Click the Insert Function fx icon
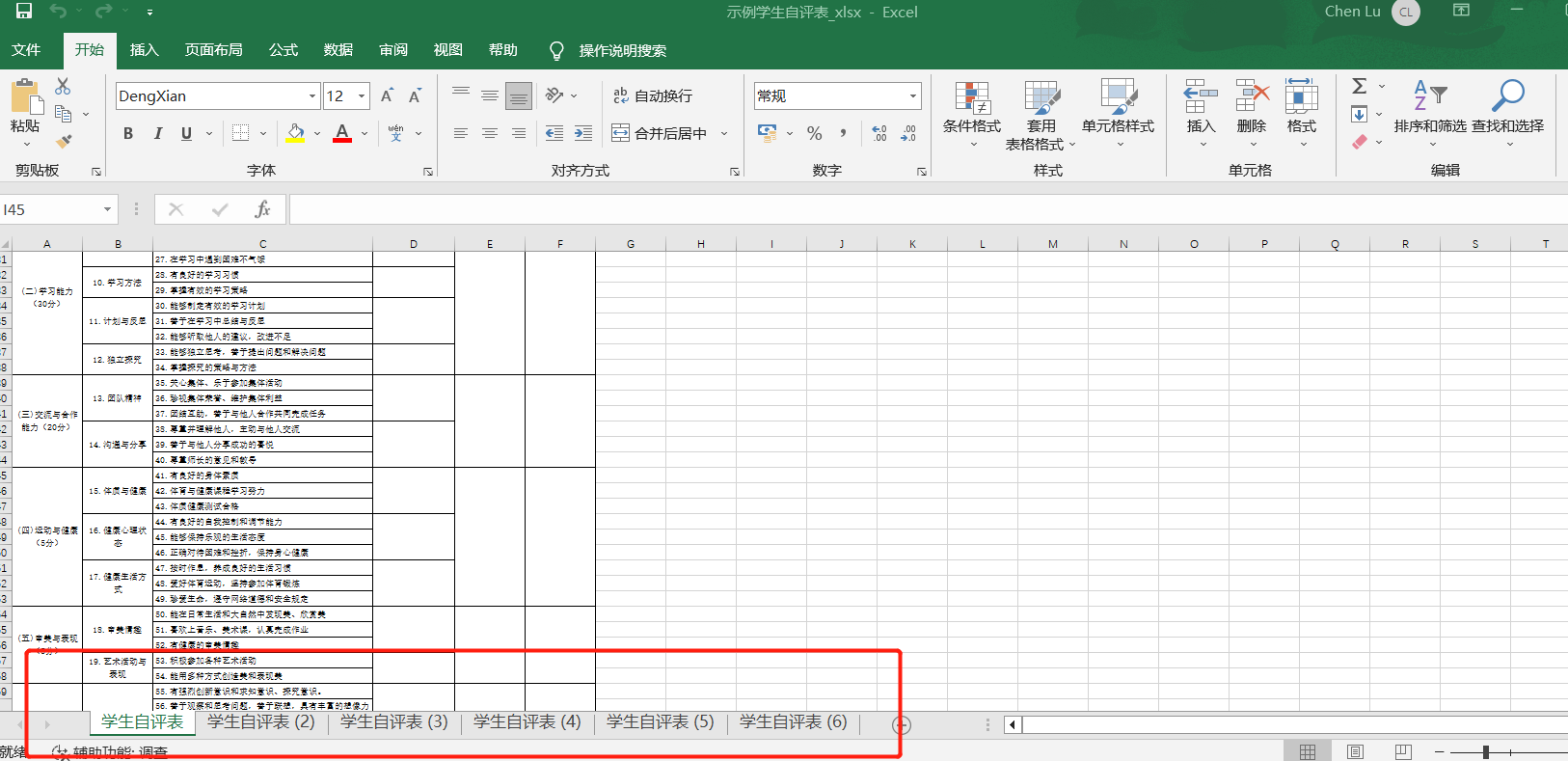Viewport: 1568px width, 761px height. click(262, 209)
